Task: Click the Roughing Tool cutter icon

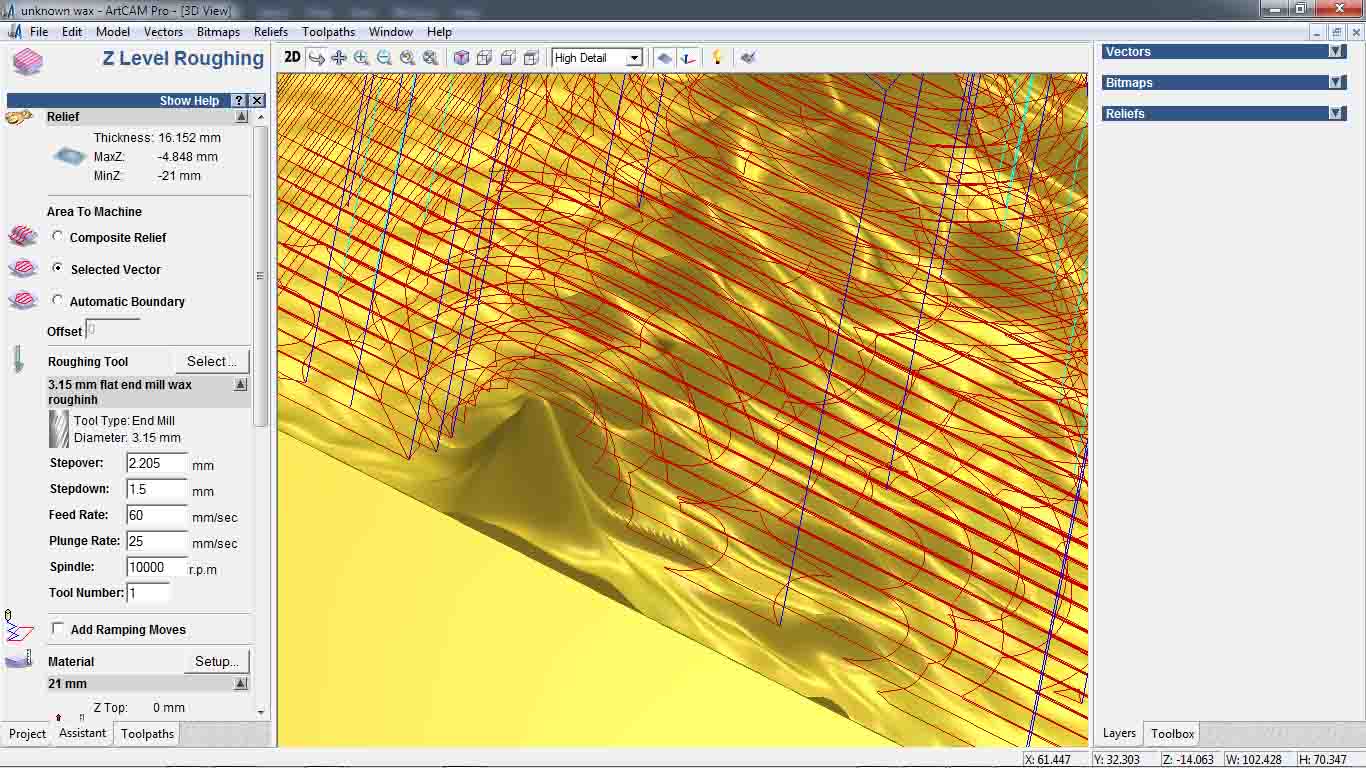Action: (x=18, y=360)
